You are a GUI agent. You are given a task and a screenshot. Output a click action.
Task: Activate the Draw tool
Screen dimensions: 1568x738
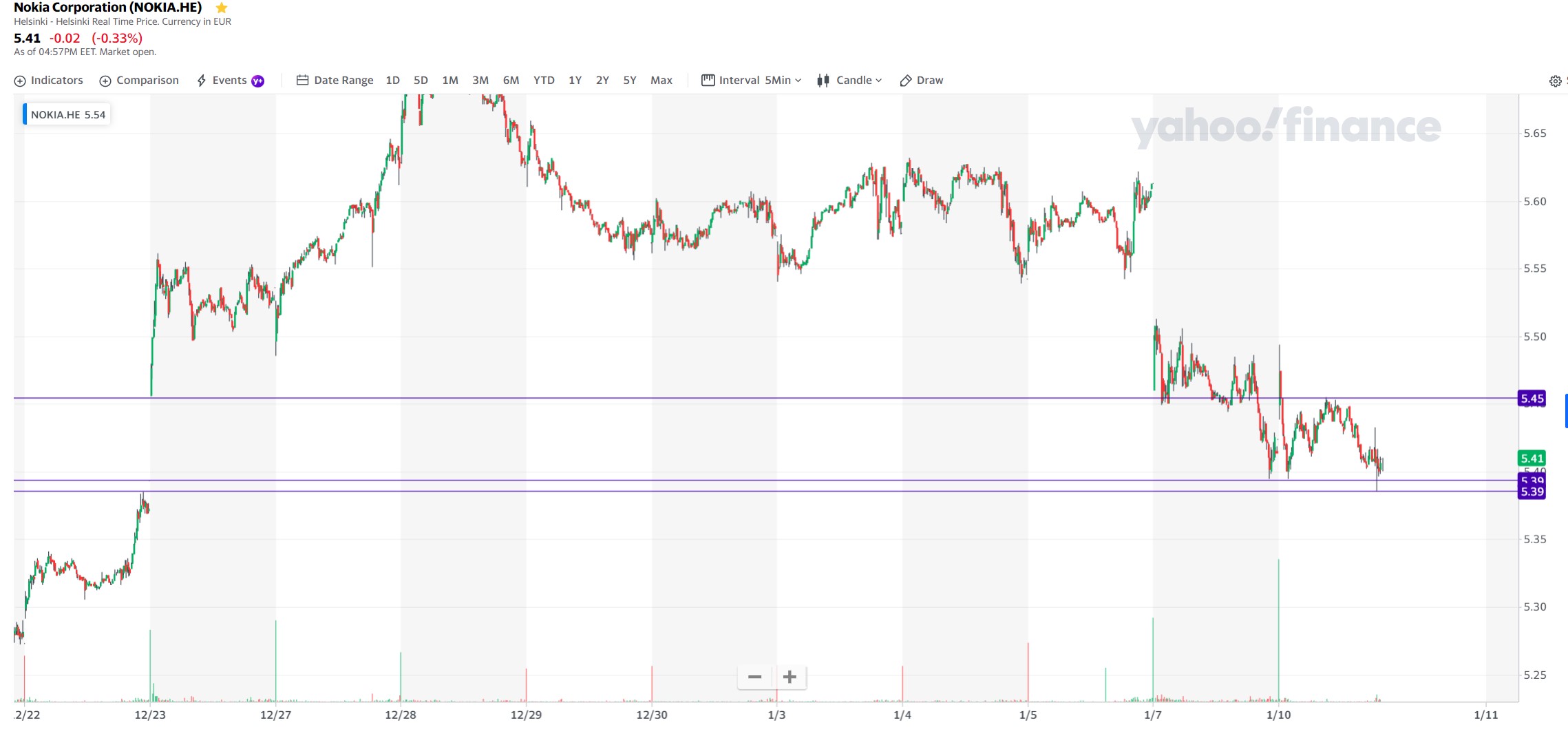click(922, 81)
